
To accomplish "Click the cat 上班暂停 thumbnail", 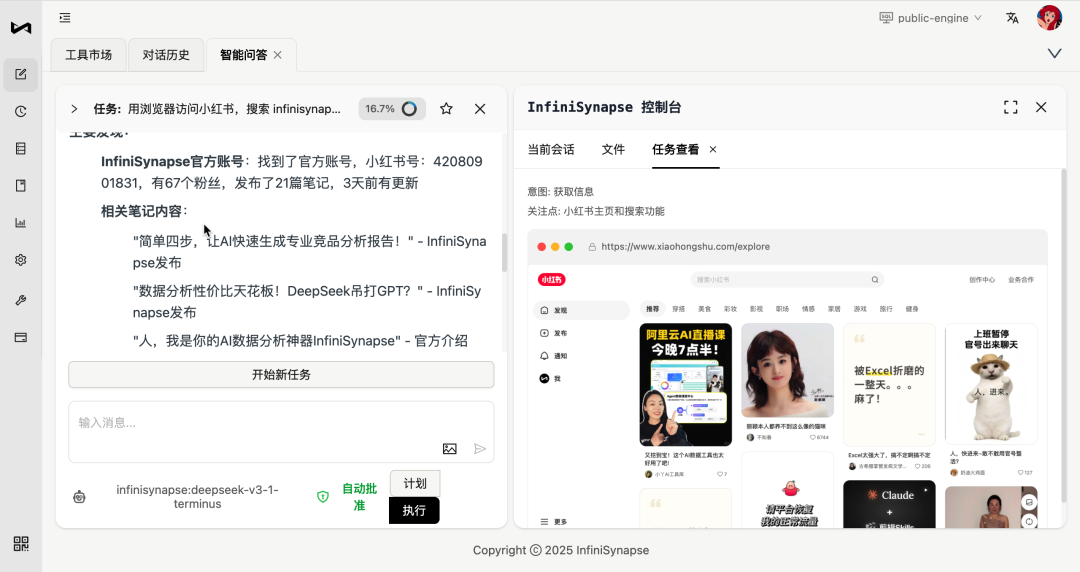I will tap(991, 384).
